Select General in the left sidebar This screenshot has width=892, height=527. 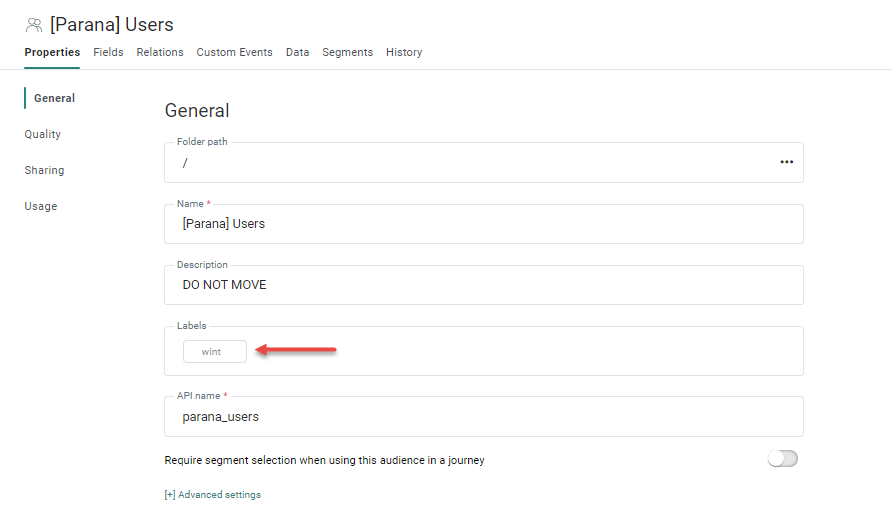(x=54, y=98)
